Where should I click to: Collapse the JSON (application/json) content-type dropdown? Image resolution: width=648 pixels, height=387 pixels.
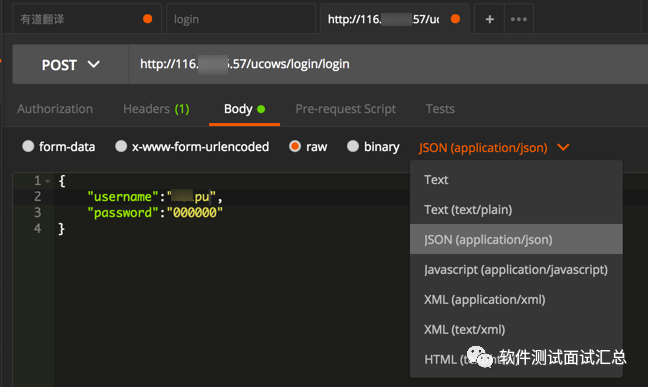(x=494, y=148)
